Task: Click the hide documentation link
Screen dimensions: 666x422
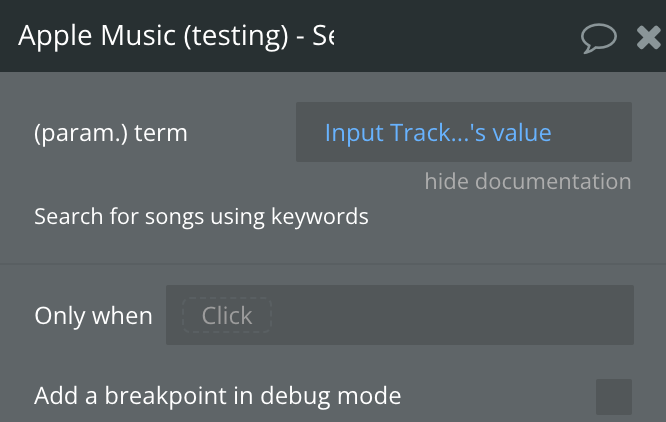Action: [528, 182]
